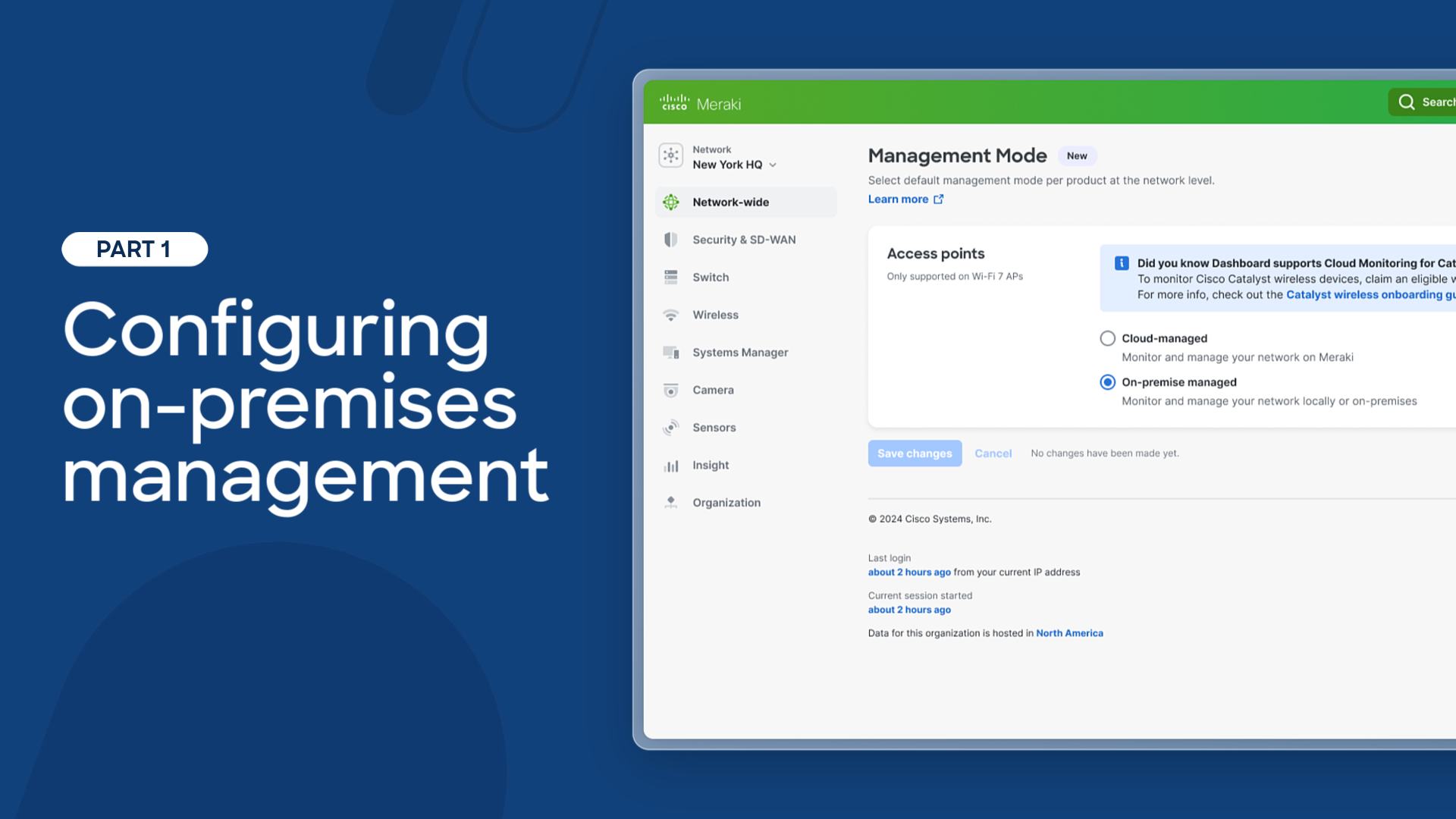Click the Search field in header

point(1426,102)
